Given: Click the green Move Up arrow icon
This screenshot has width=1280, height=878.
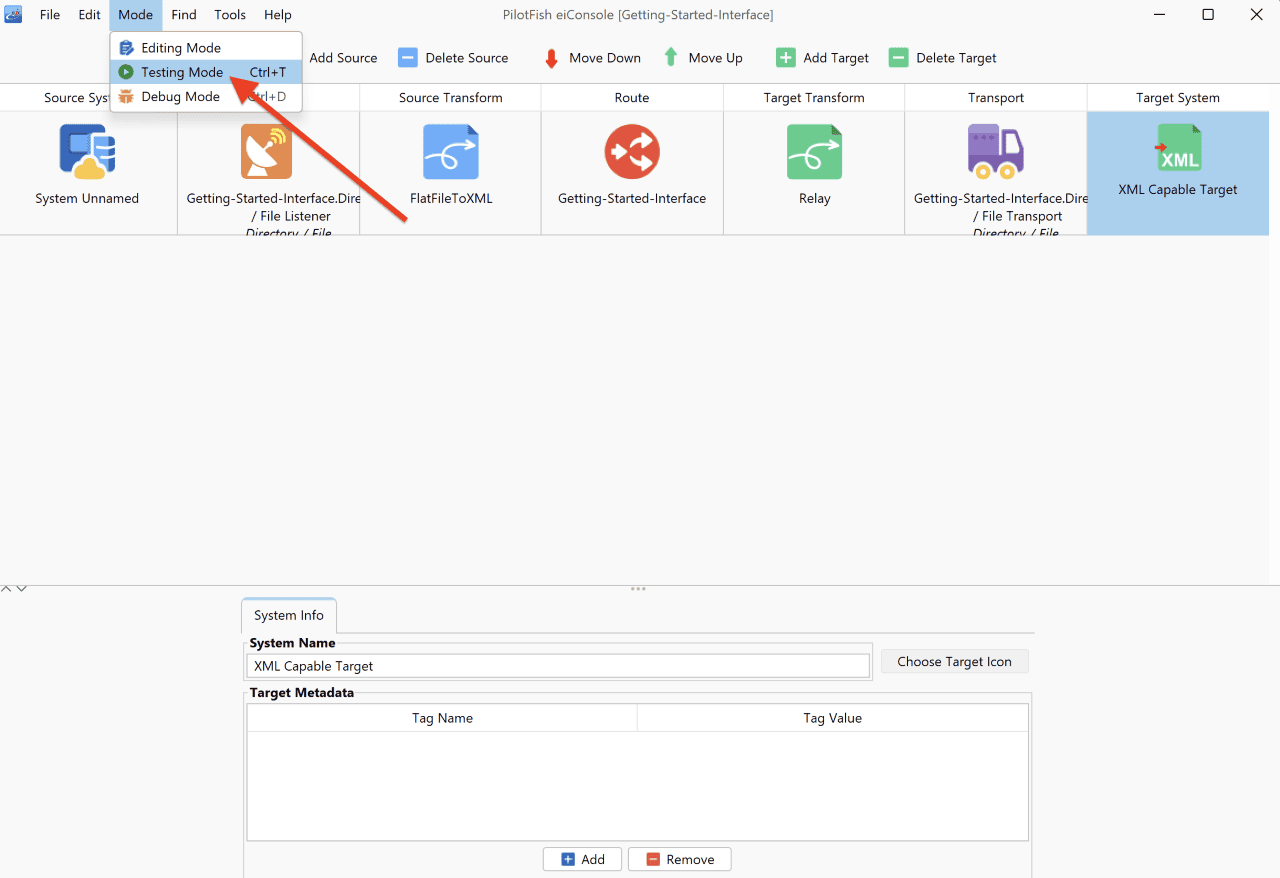Looking at the screenshot, I should click(x=671, y=58).
